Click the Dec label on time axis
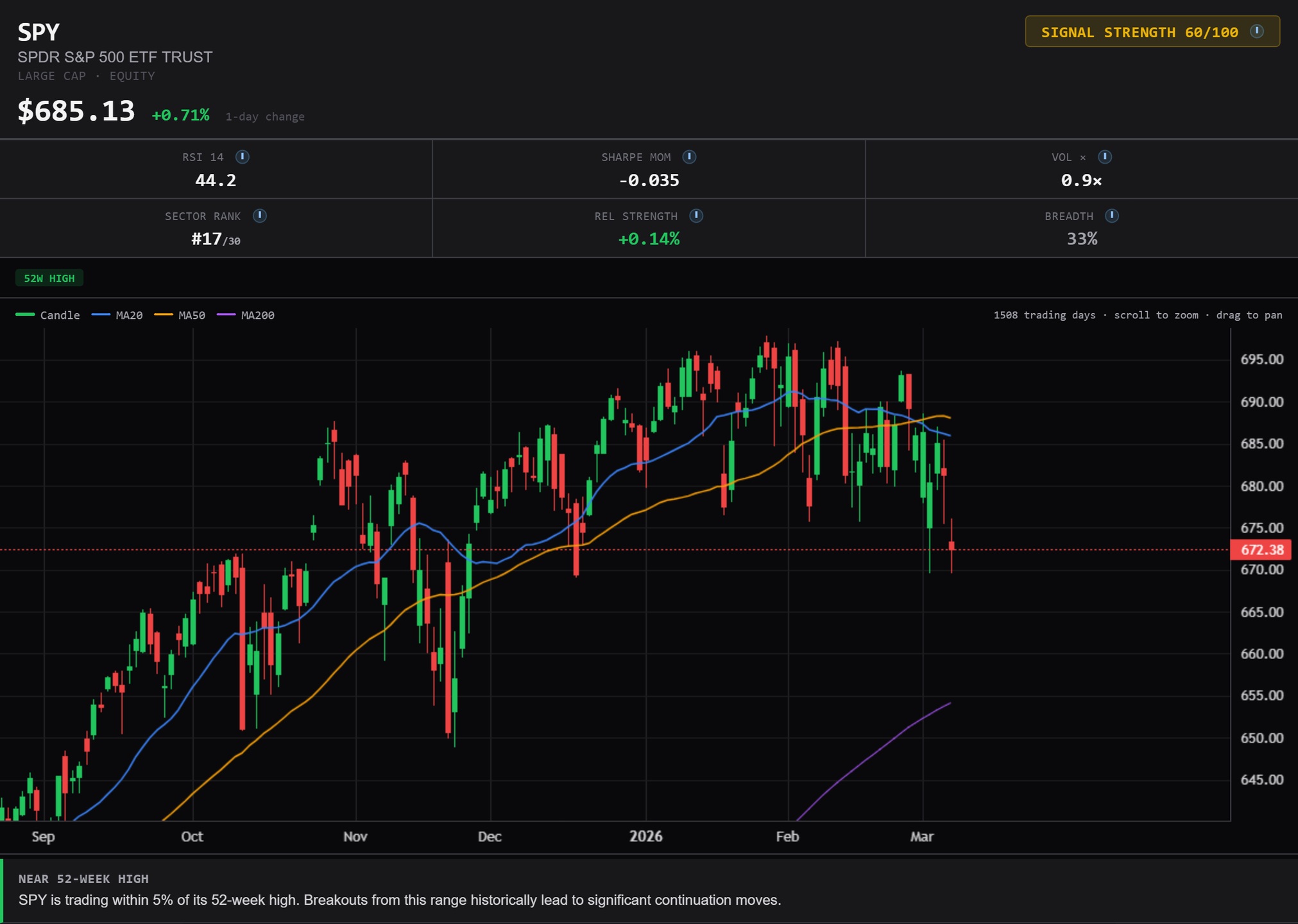1298x924 pixels. pos(490,837)
